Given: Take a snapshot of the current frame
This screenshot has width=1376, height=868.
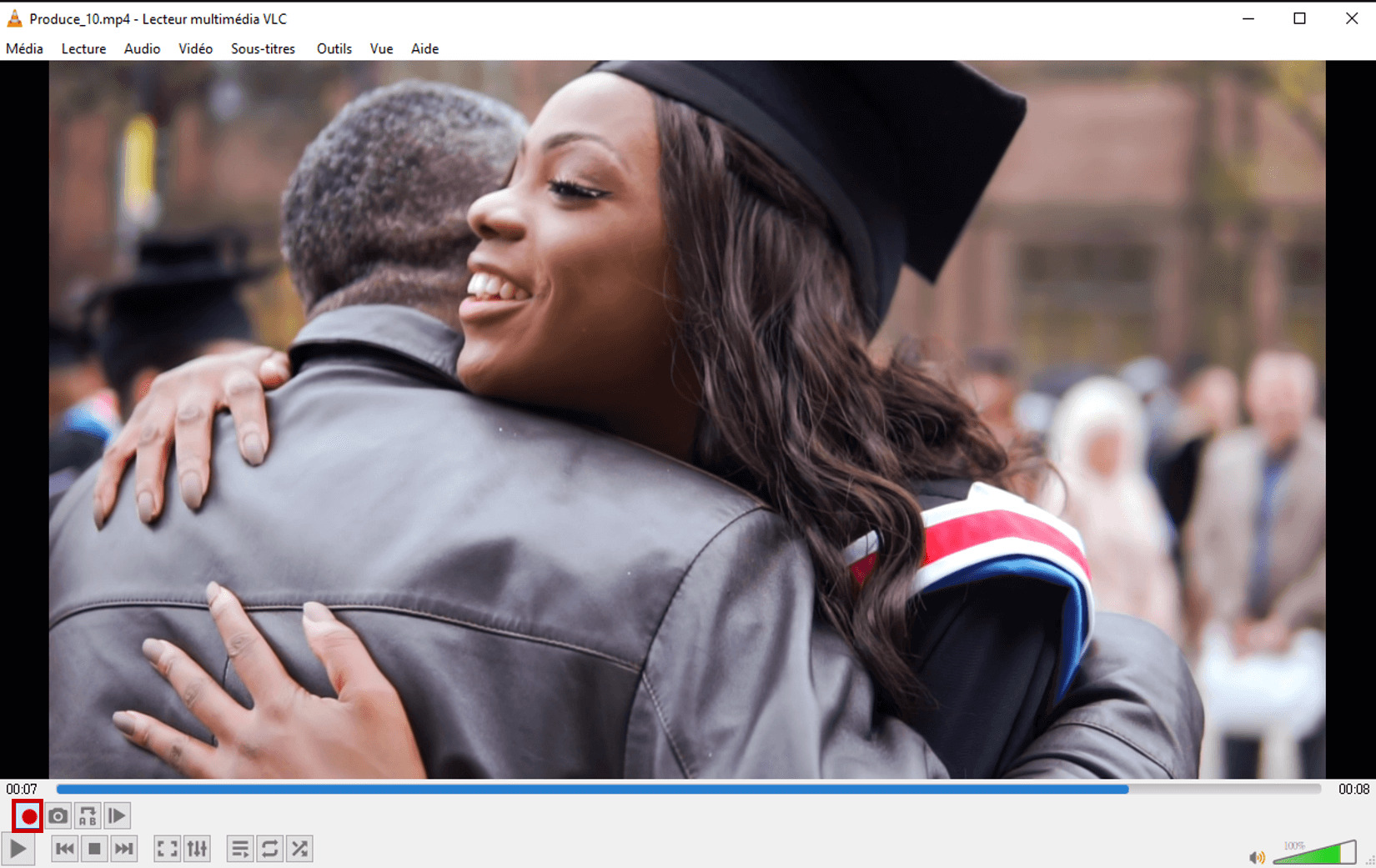Looking at the screenshot, I should tap(58, 815).
